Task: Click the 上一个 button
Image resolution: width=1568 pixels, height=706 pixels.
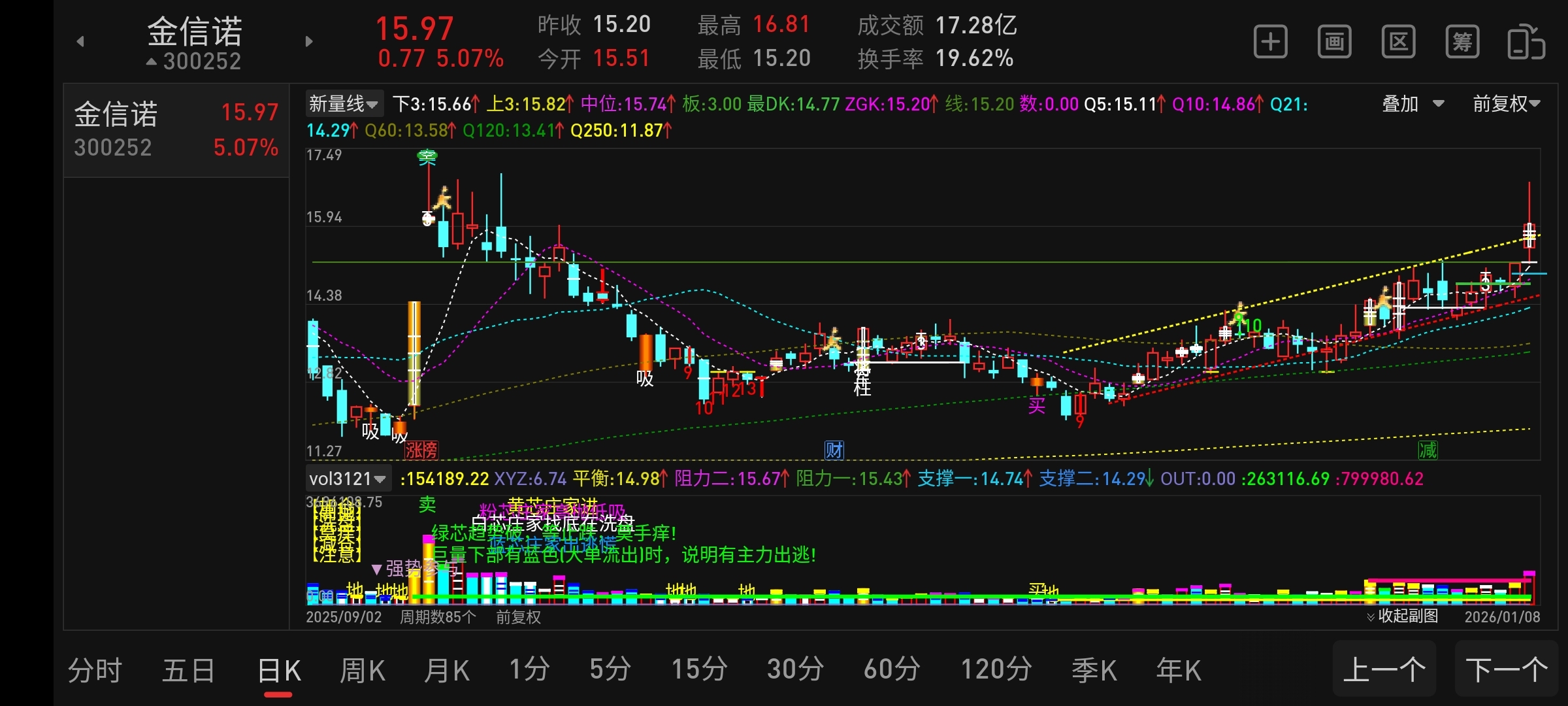Action: [x=1384, y=669]
